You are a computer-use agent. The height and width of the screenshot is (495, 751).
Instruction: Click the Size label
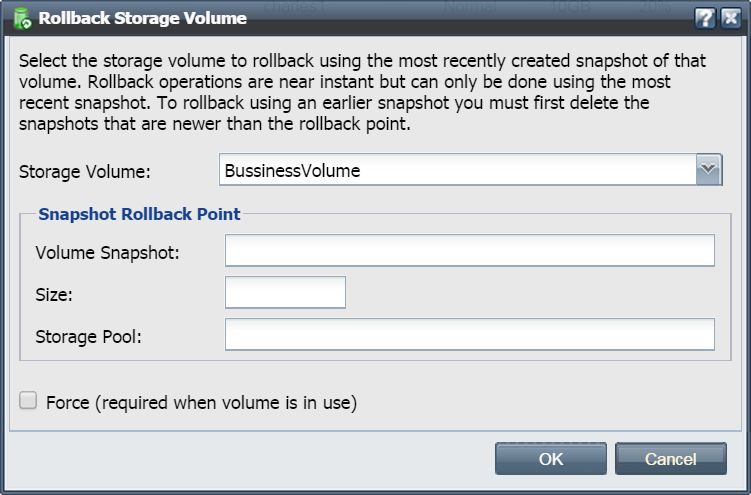(x=54, y=294)
